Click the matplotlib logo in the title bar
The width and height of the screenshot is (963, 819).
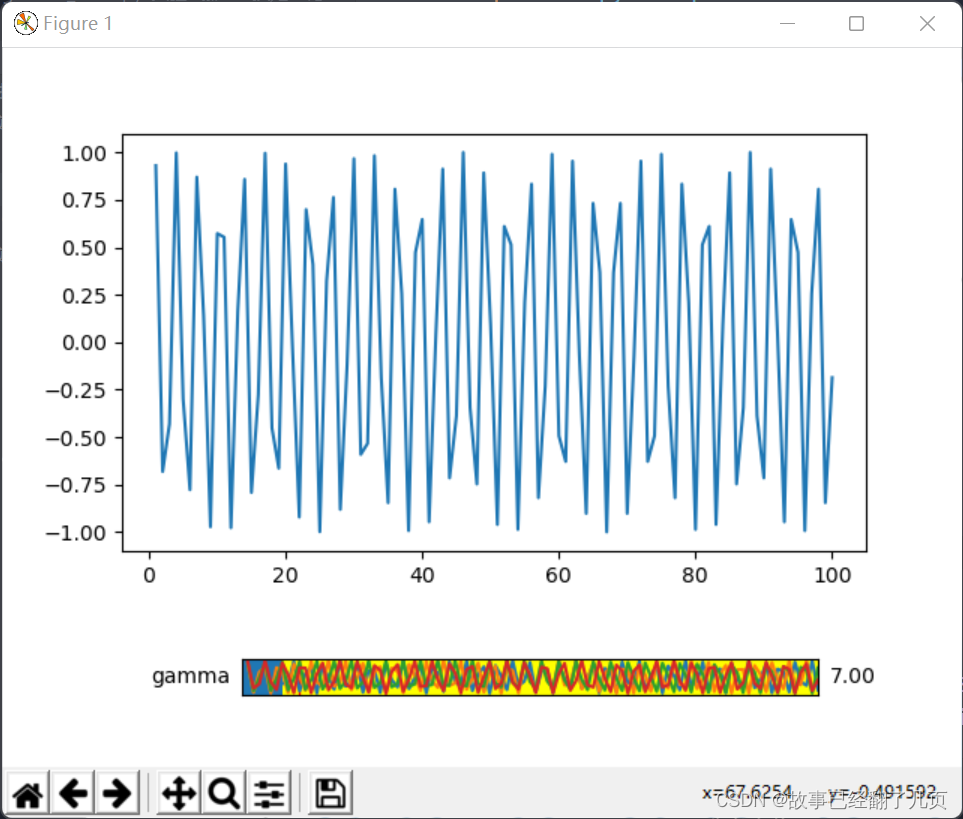[24, 22]
